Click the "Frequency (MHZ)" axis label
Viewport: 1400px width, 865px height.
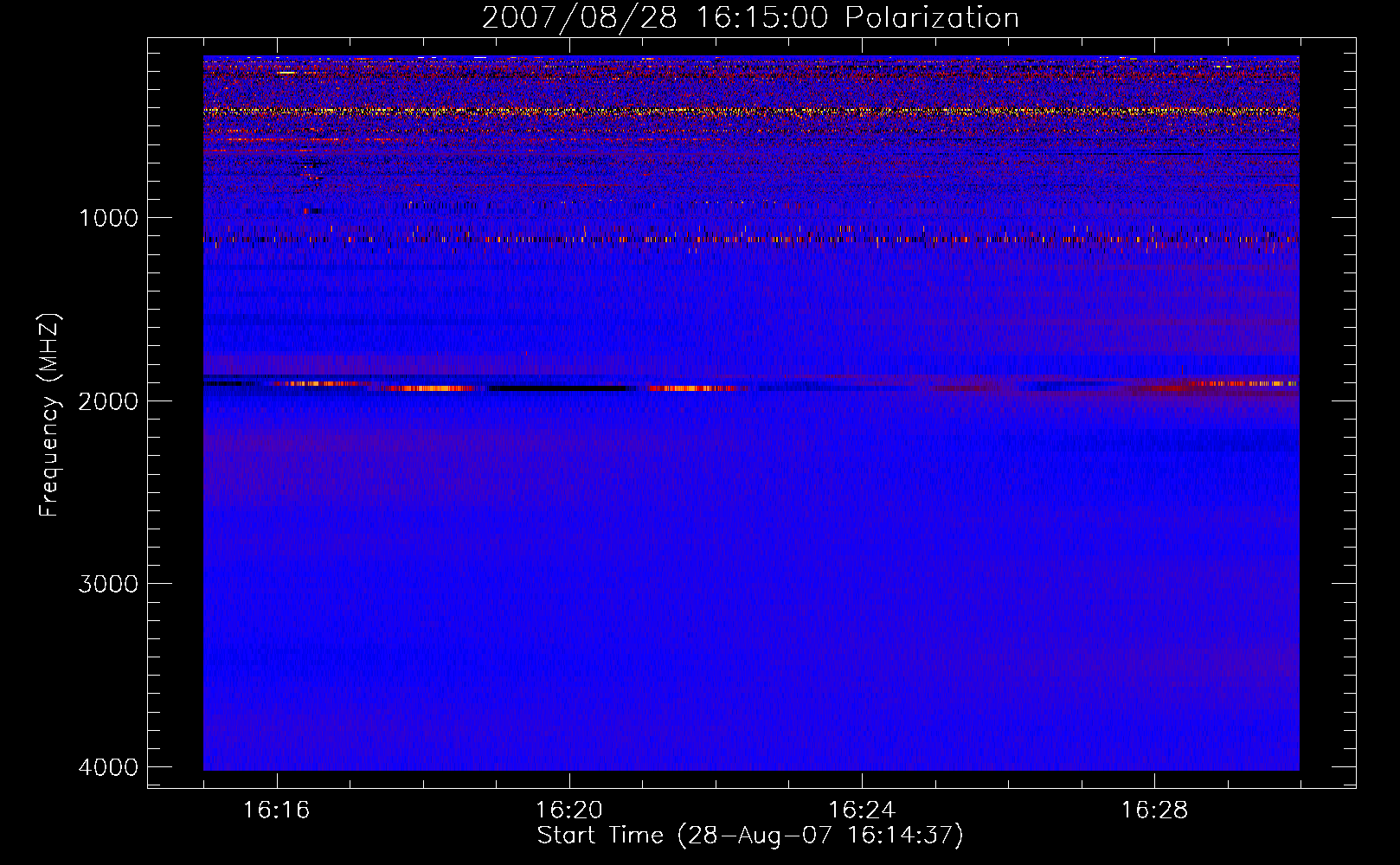click(x=49, y=414)
